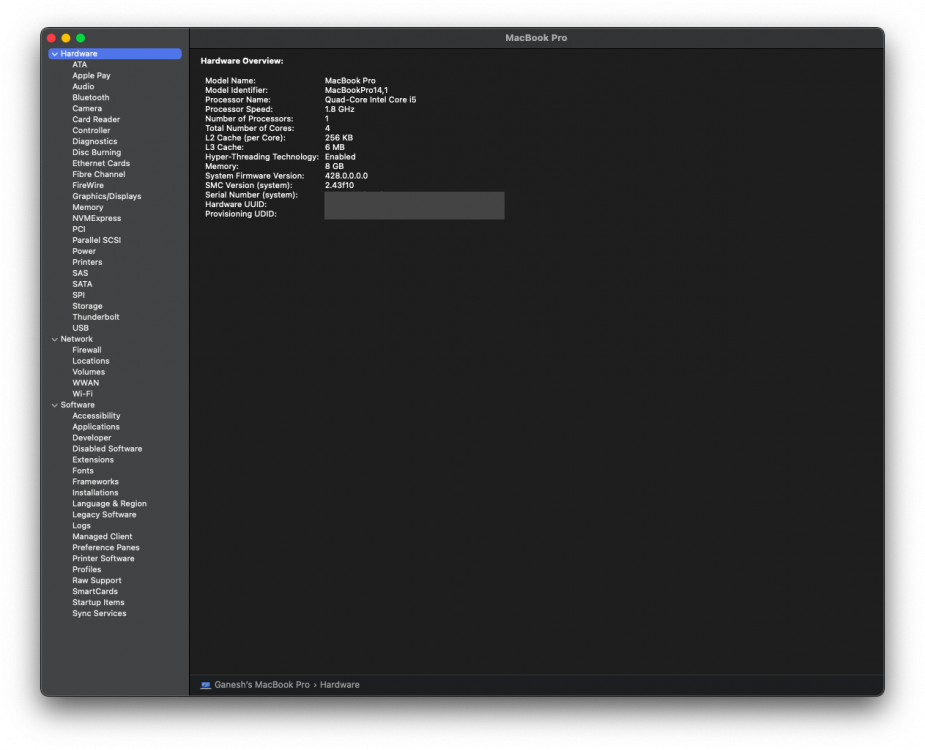Open the Frameworks section
The width and height of the screenshot is (925, 750).
96,482
